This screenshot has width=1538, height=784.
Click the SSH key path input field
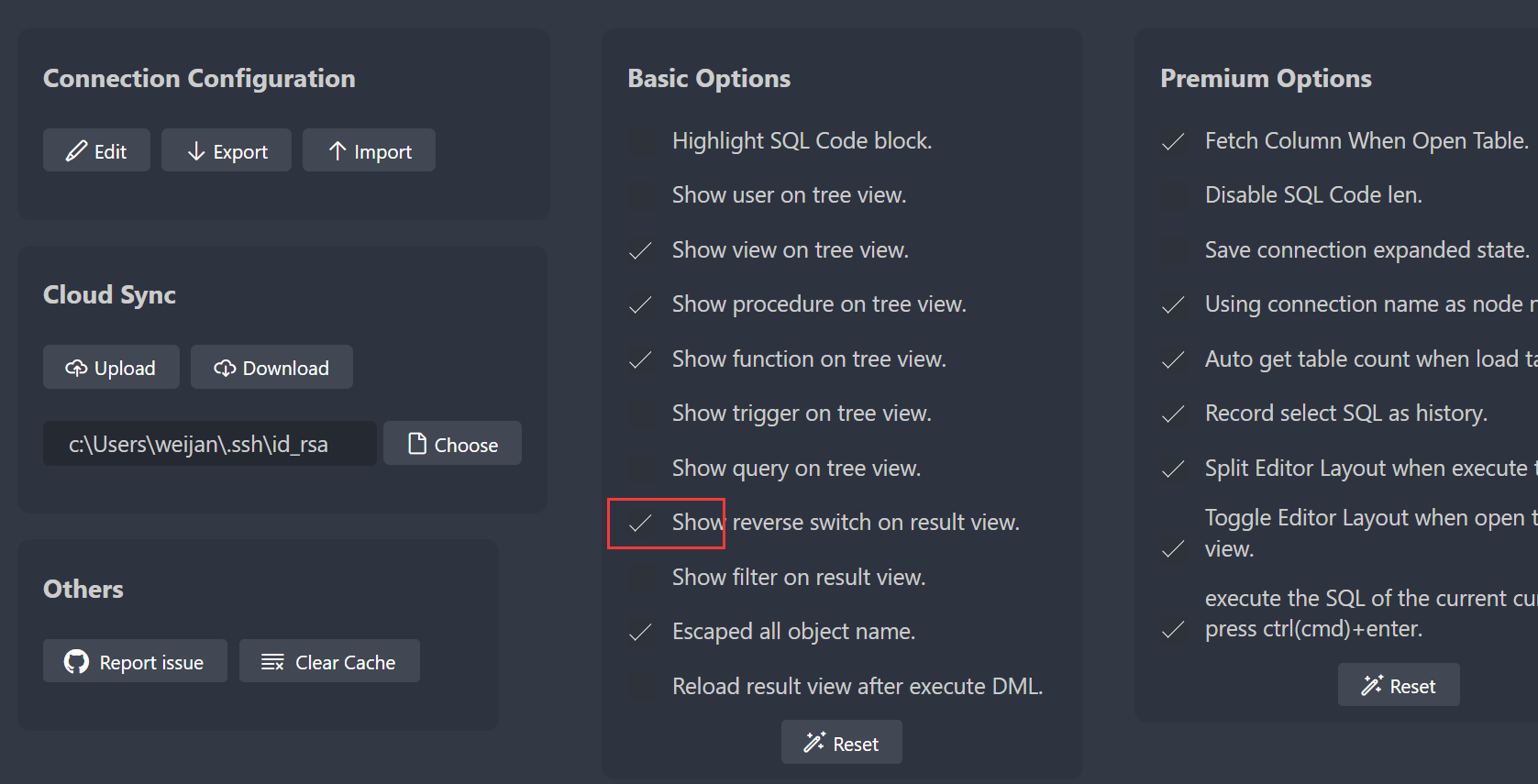(209, 443)
